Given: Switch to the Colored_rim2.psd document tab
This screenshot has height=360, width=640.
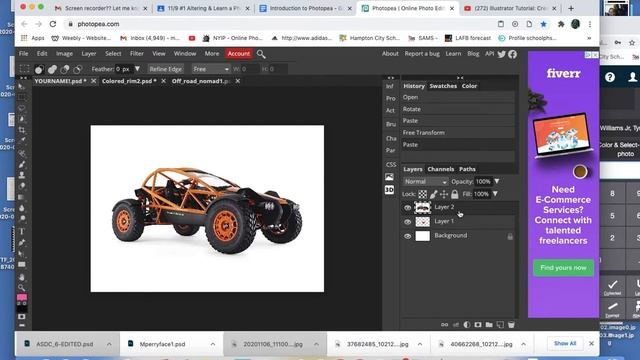Looking at the screenshot, I should click(129, 81).
